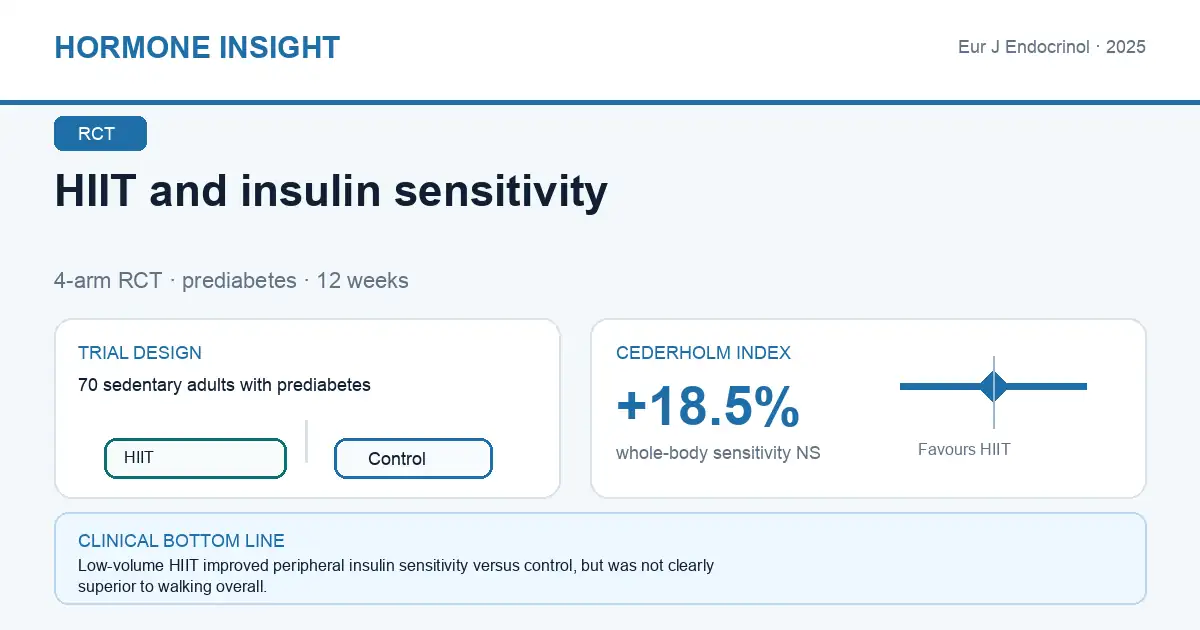Click the confidence interval horizontal bar
1200x630 pixels.
point(993,386)
